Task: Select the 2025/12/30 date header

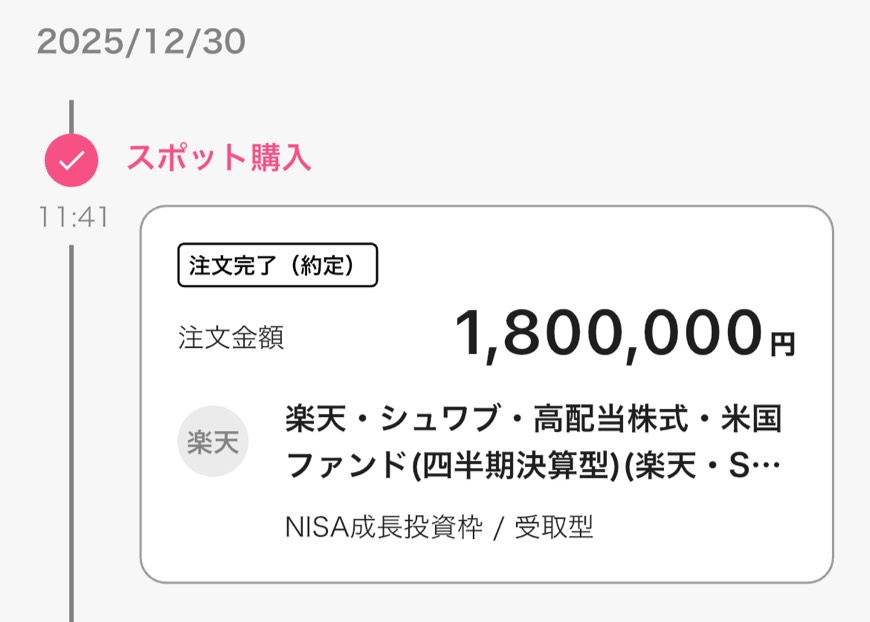Action: (141, 42)
